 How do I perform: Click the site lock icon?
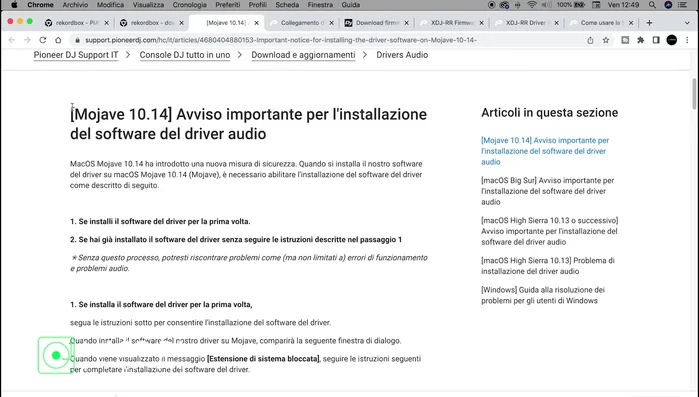[77, 40]
